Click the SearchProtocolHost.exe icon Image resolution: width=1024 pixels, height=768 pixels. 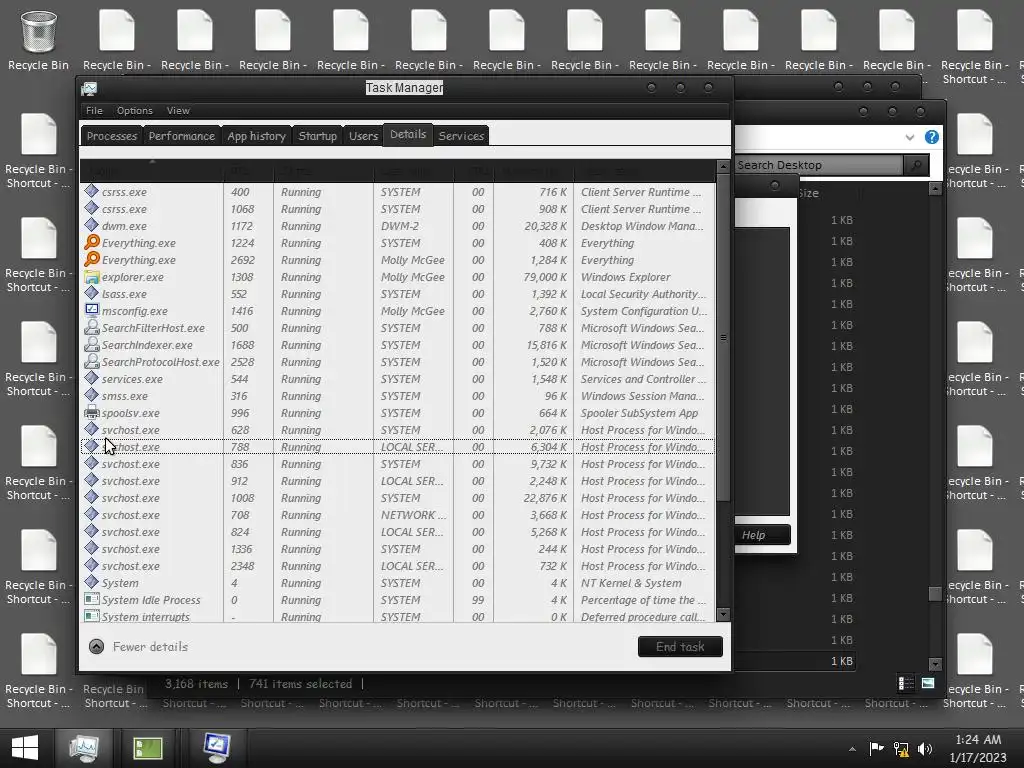coord(92,361)
